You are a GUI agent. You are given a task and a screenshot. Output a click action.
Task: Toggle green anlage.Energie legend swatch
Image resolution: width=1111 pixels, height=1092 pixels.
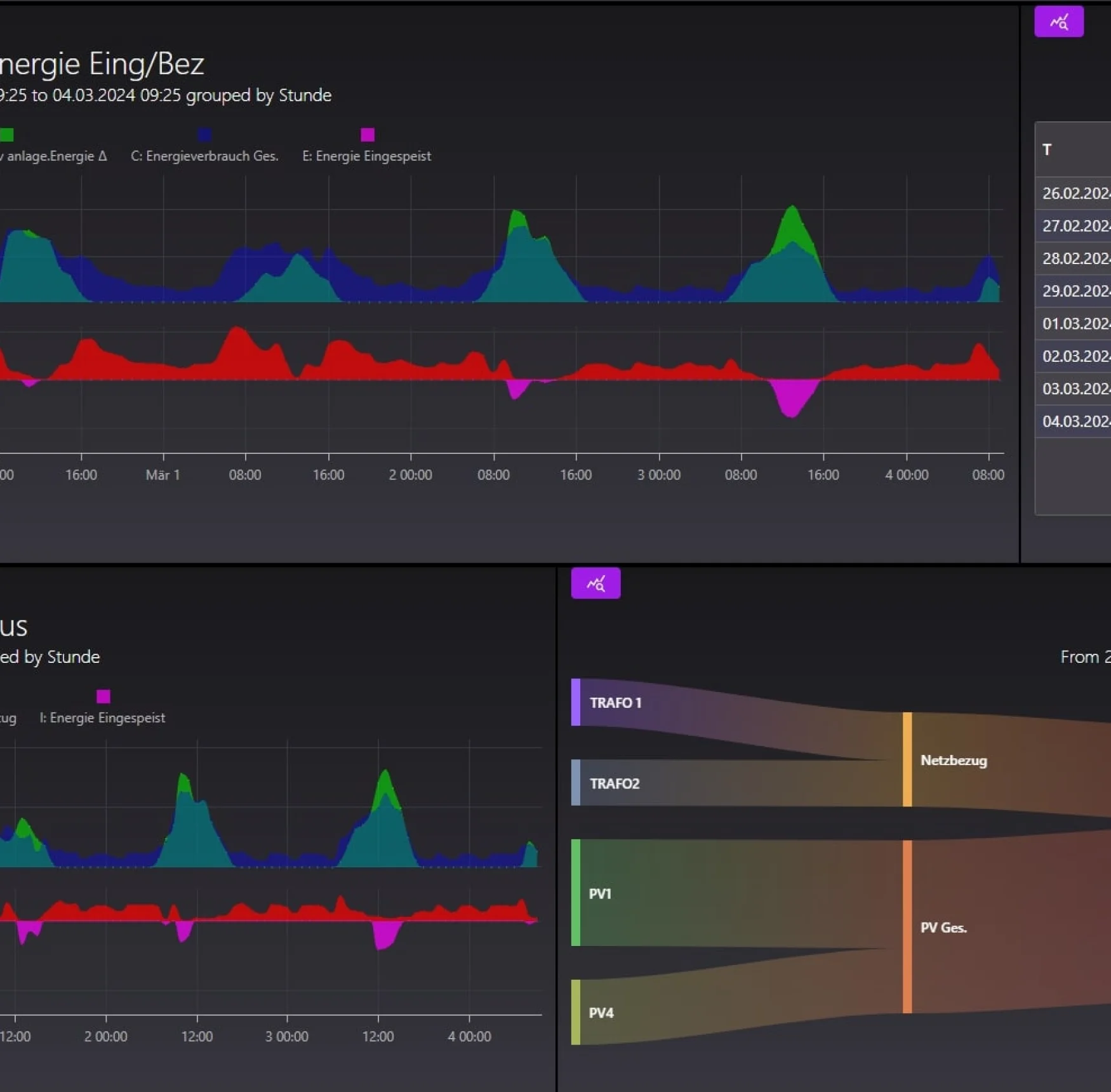pyautogui.click(x=7, y=135)
